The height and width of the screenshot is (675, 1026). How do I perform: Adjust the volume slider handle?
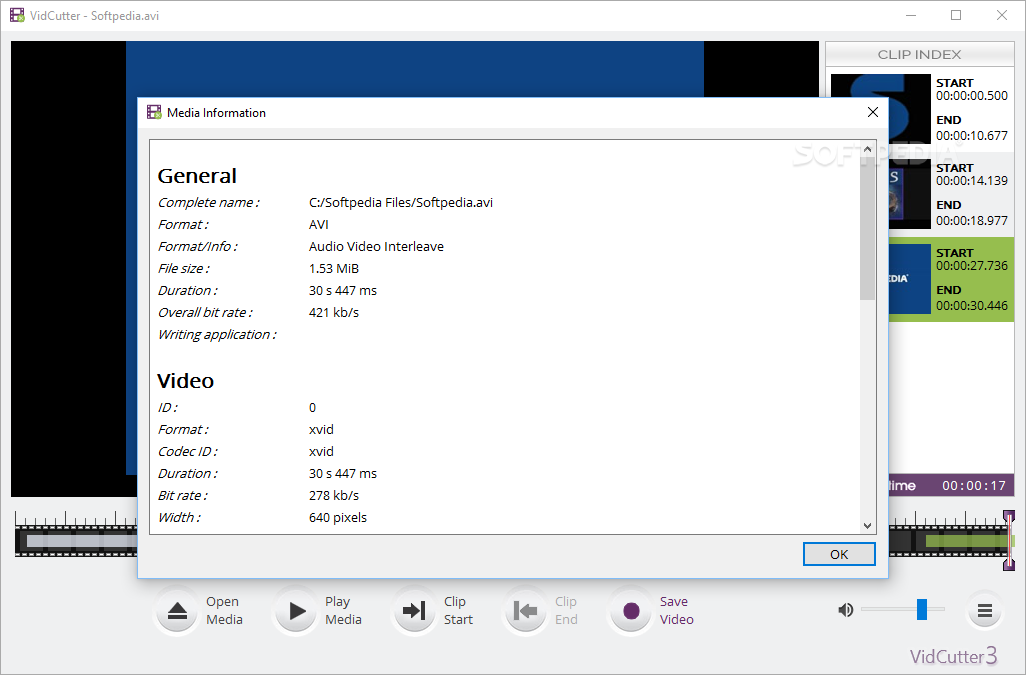tap(922, 609)
